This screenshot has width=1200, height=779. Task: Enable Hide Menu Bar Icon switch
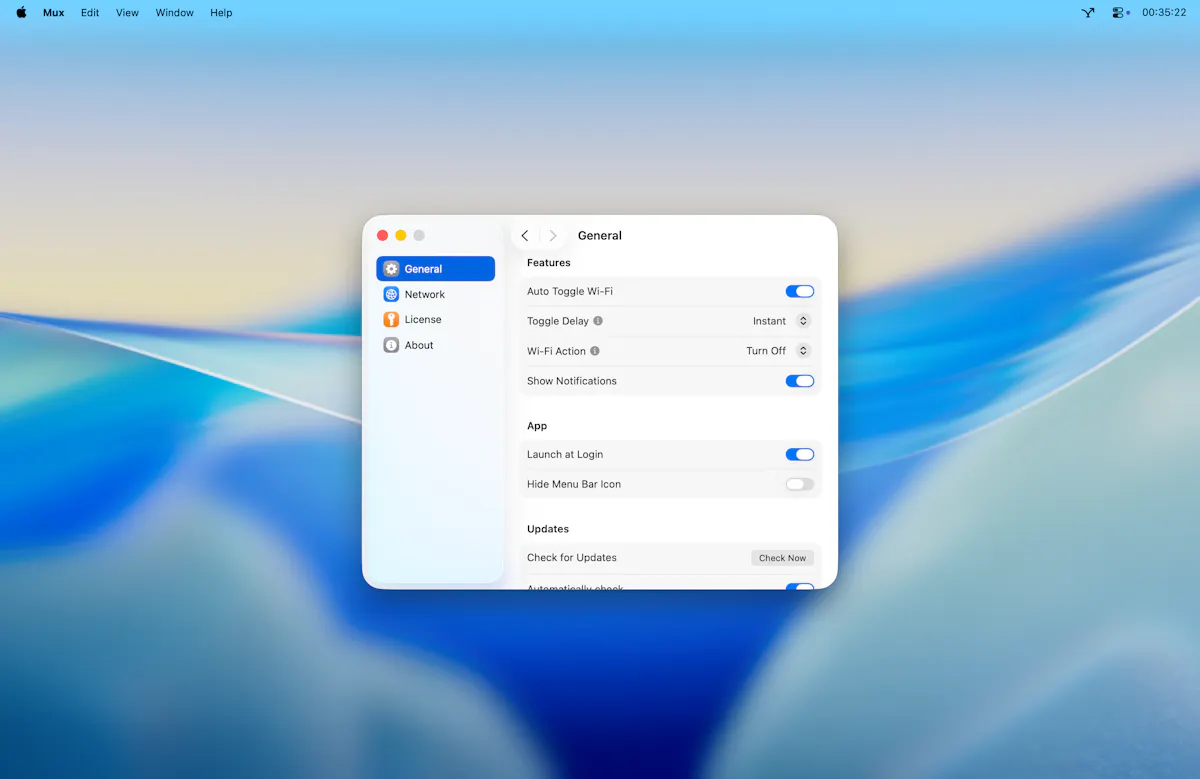pos(800,484)
